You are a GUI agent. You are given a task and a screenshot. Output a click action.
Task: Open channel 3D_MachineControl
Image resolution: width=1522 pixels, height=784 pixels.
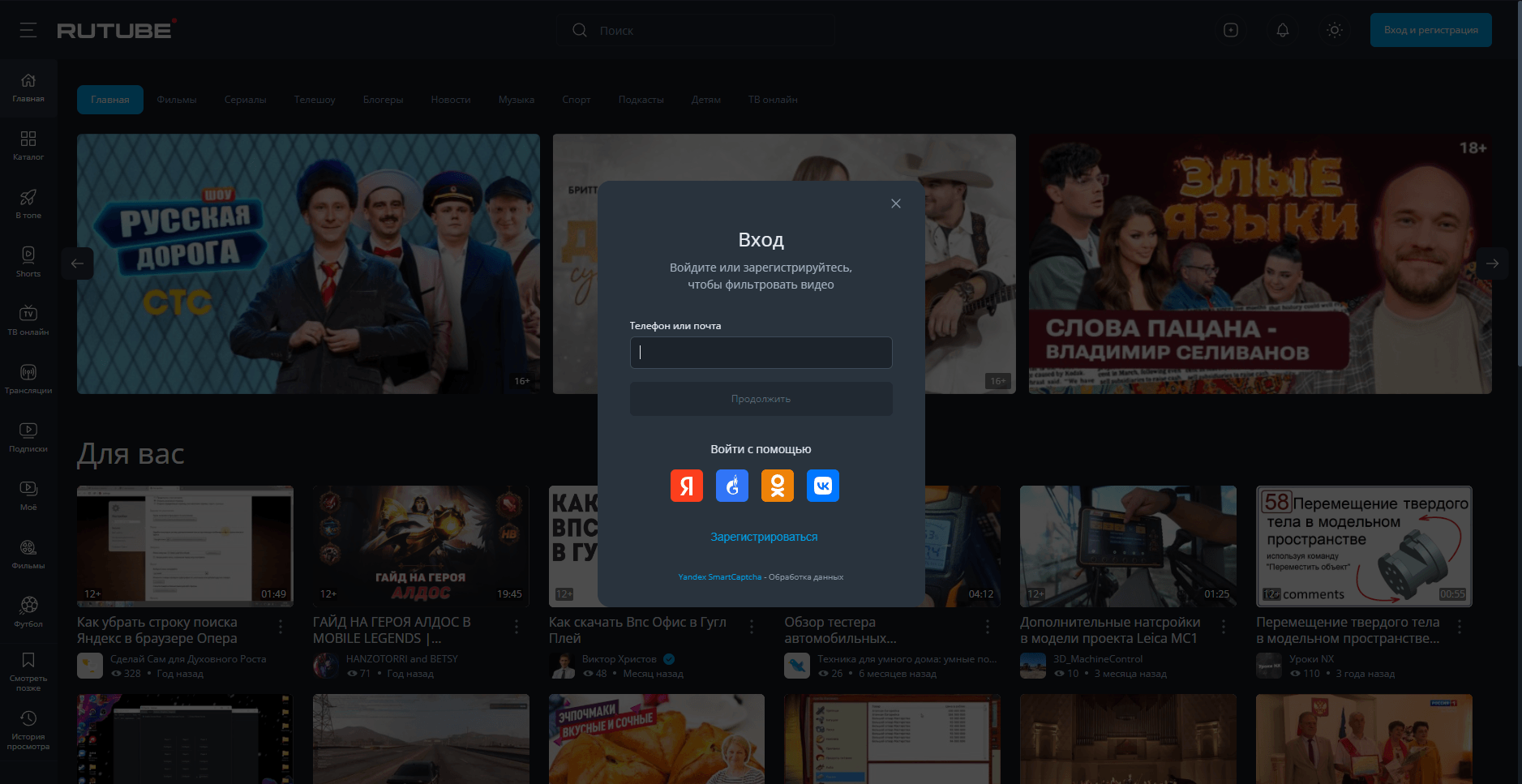(1098, 659)
